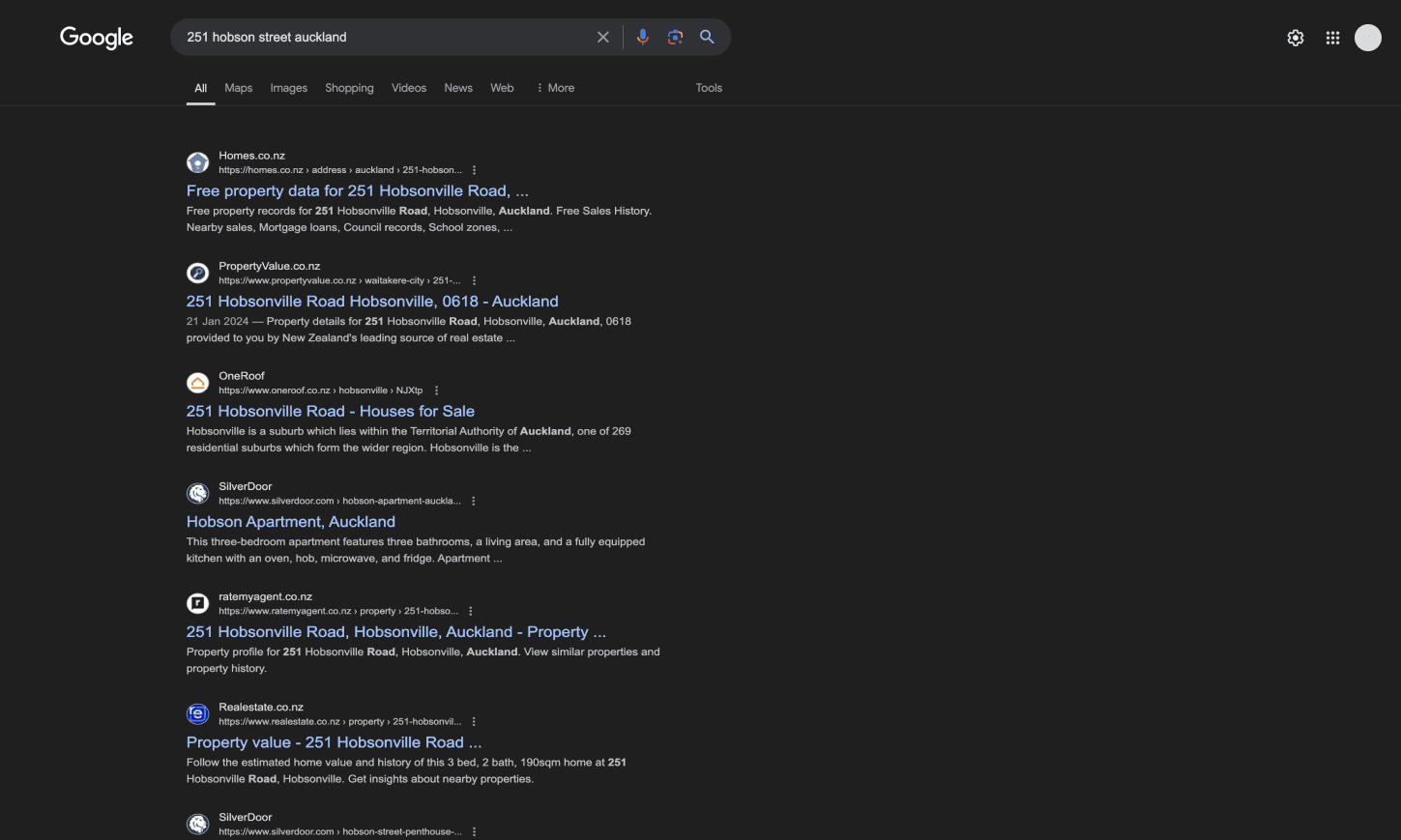Image resolution: width=1401 pixels, height=840 pixels.
Task: Open 'Hobson Apartment, Auckland' result link
Action: coord(291,522)
